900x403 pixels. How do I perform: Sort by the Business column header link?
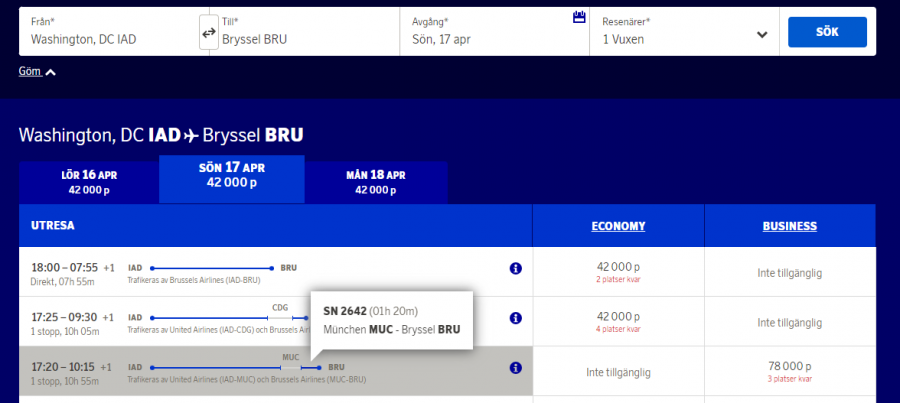tap(789, 226)
